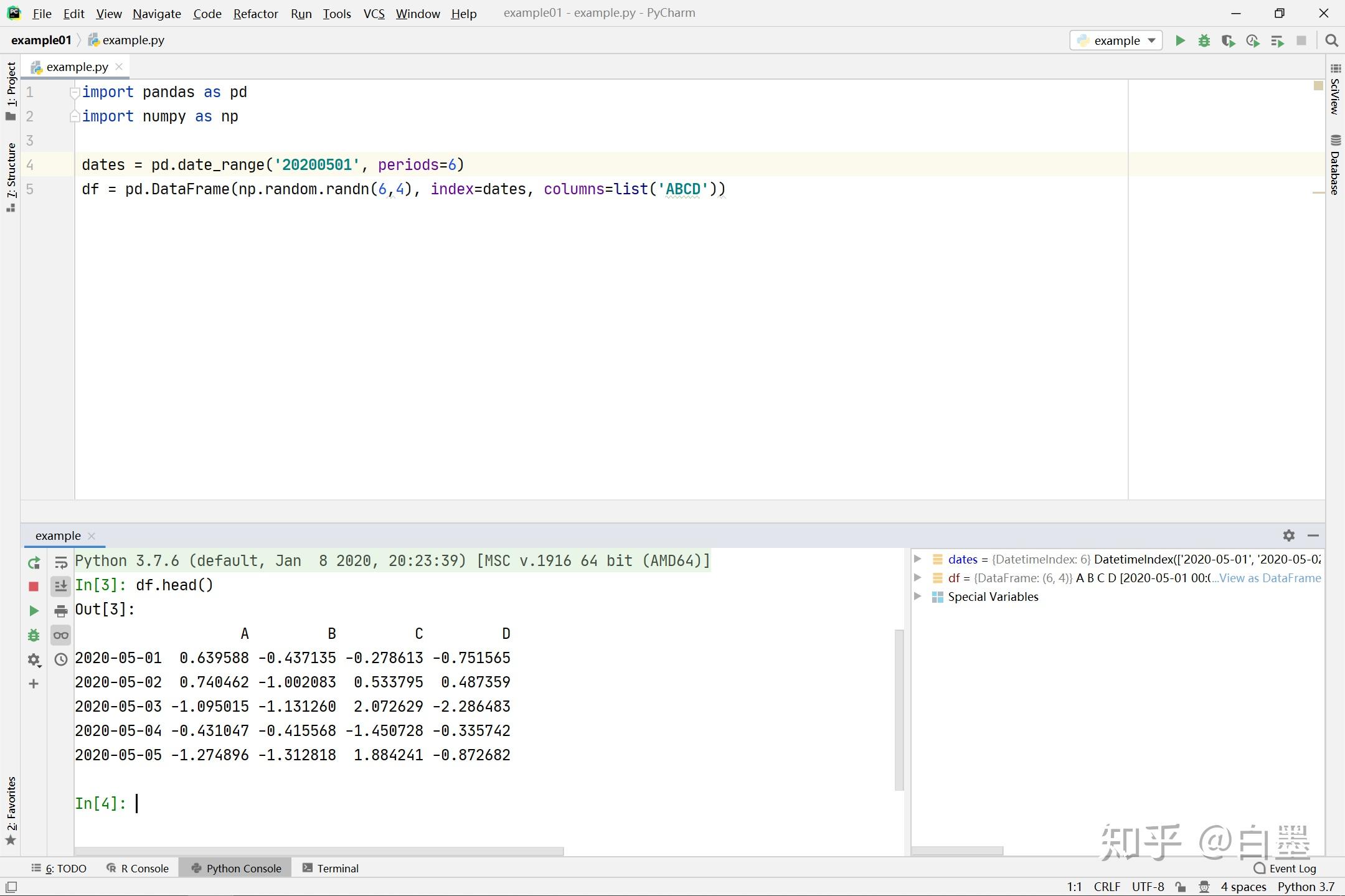Run the example configuration with green arrow

click(1179, 40)
